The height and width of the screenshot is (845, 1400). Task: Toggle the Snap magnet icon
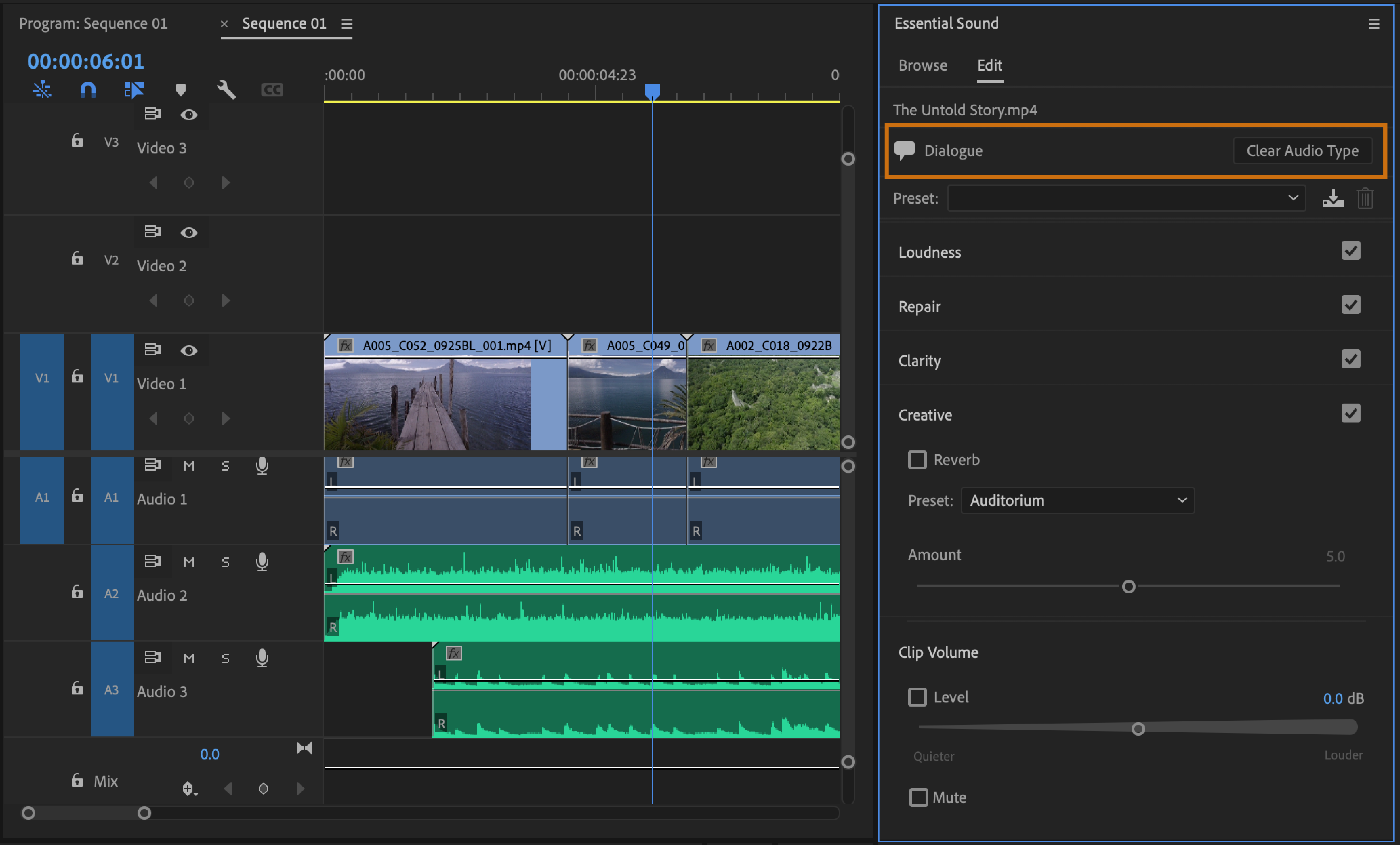(88, 89)
